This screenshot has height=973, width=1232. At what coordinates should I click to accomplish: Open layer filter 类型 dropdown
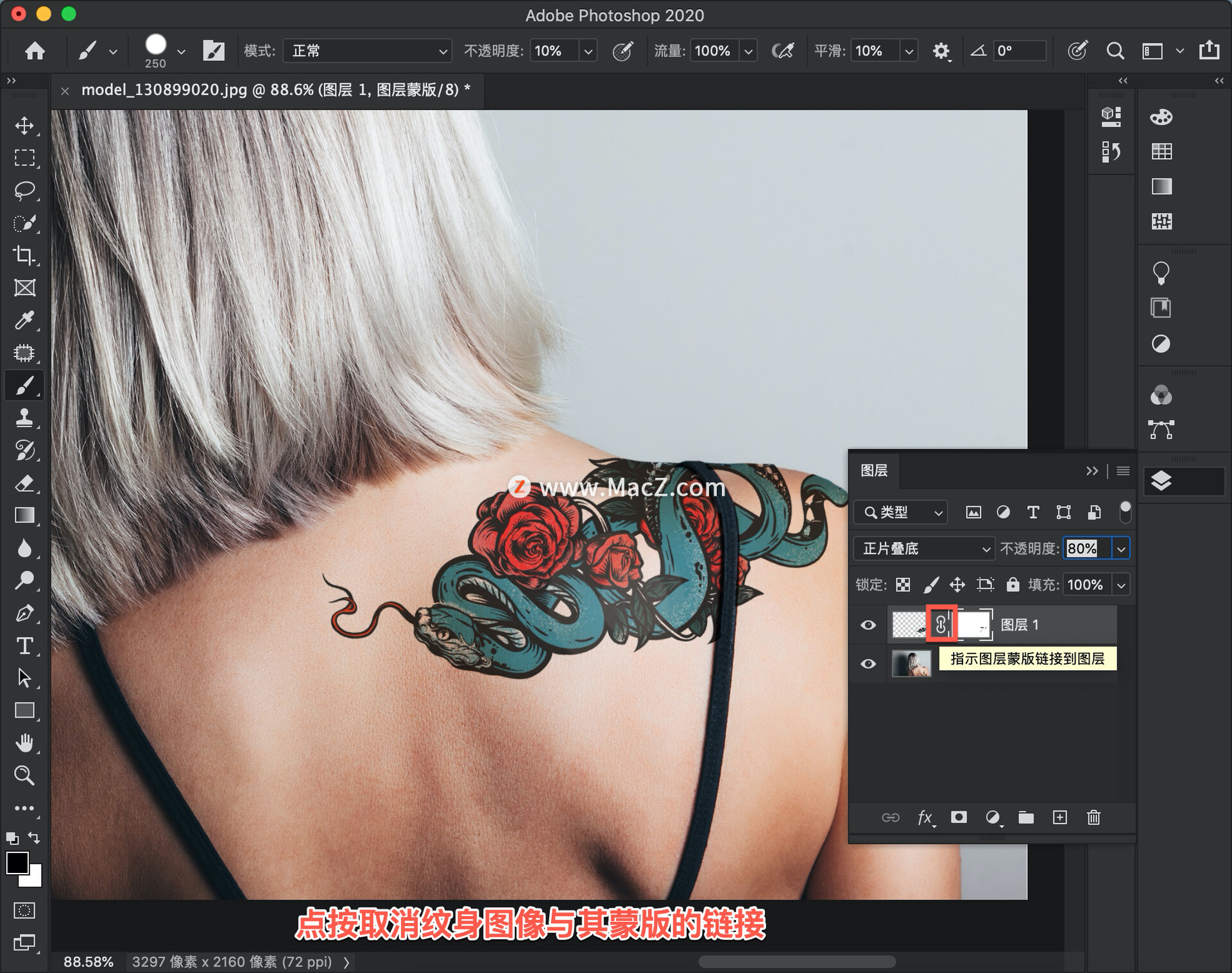tap(900, 512)
